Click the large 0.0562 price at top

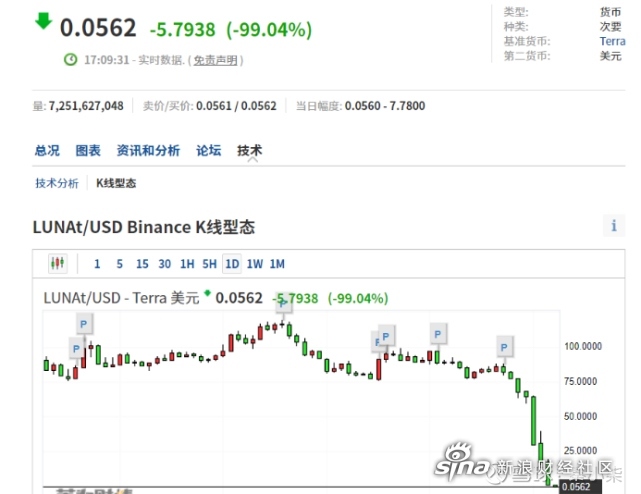(x=98, y=28)
